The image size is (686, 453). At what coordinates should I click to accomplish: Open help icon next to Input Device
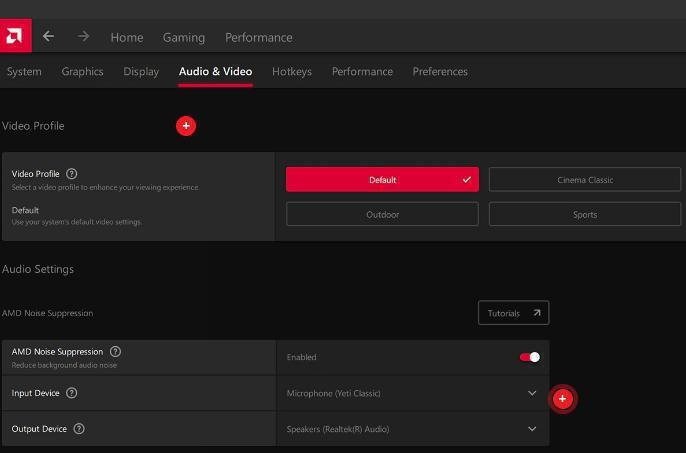click(71, 393)
